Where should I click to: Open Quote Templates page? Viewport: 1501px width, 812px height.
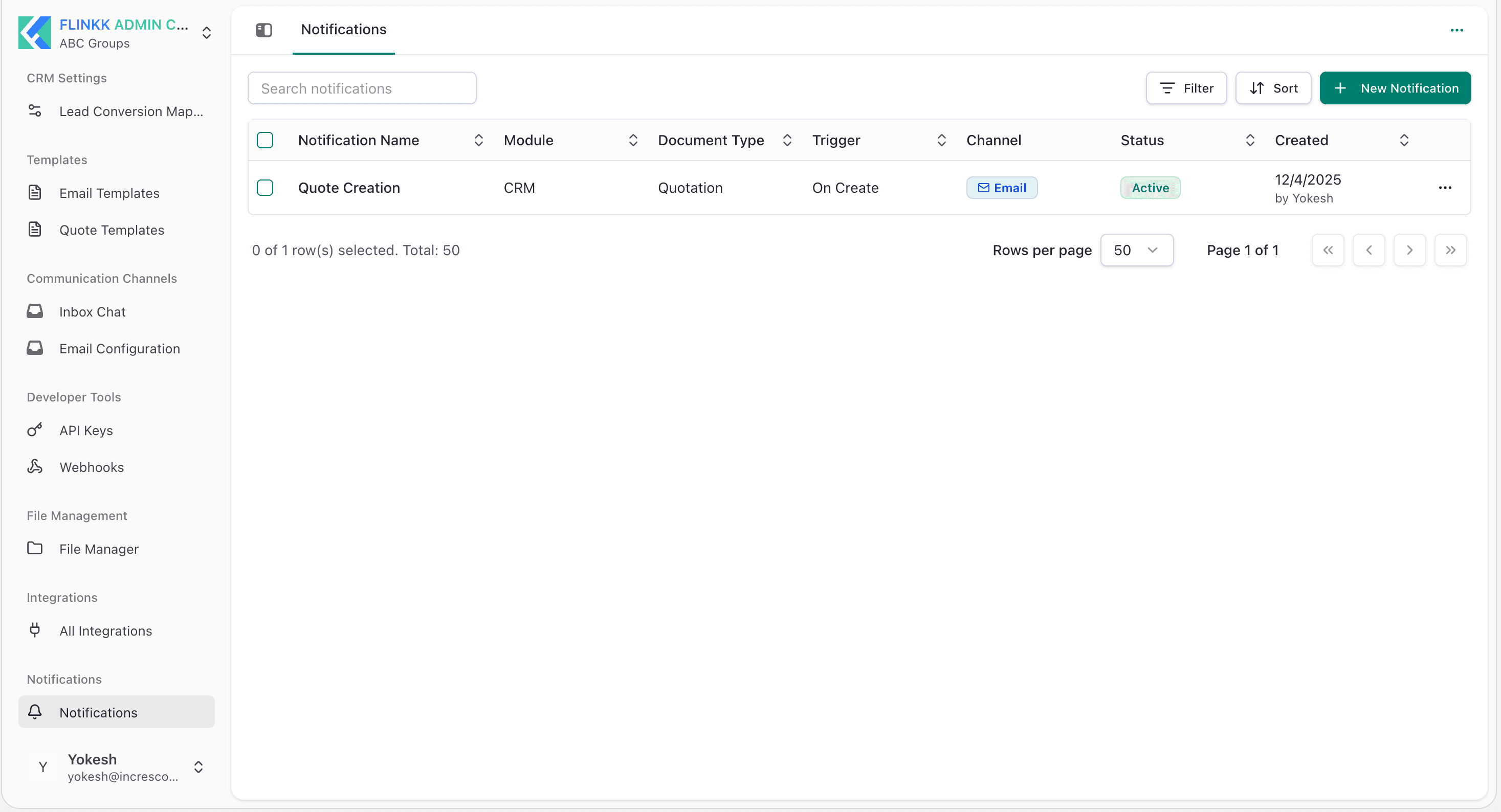pos(117,230)
